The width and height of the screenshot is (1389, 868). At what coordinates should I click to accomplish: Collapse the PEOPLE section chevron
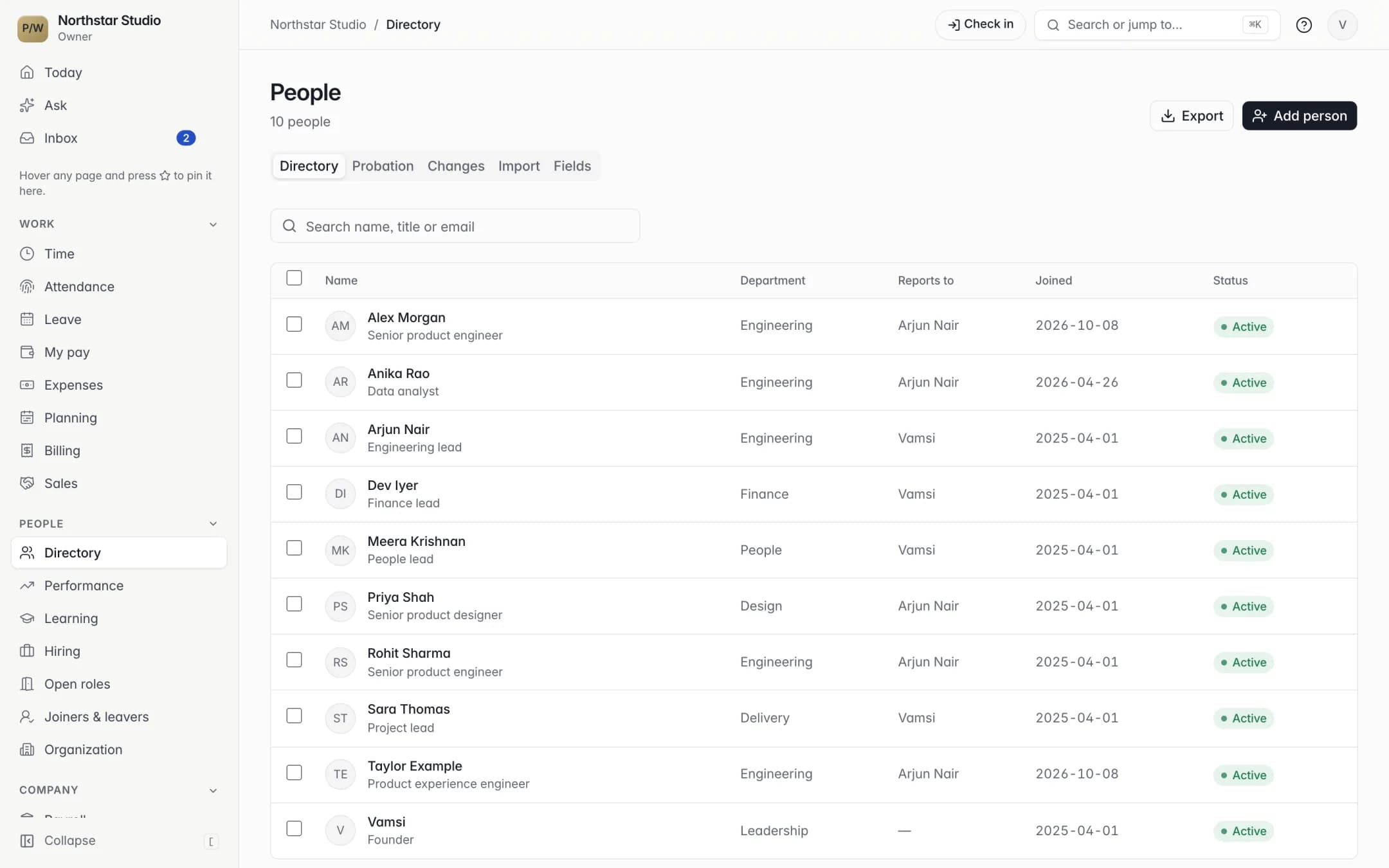tap(213, 523)
